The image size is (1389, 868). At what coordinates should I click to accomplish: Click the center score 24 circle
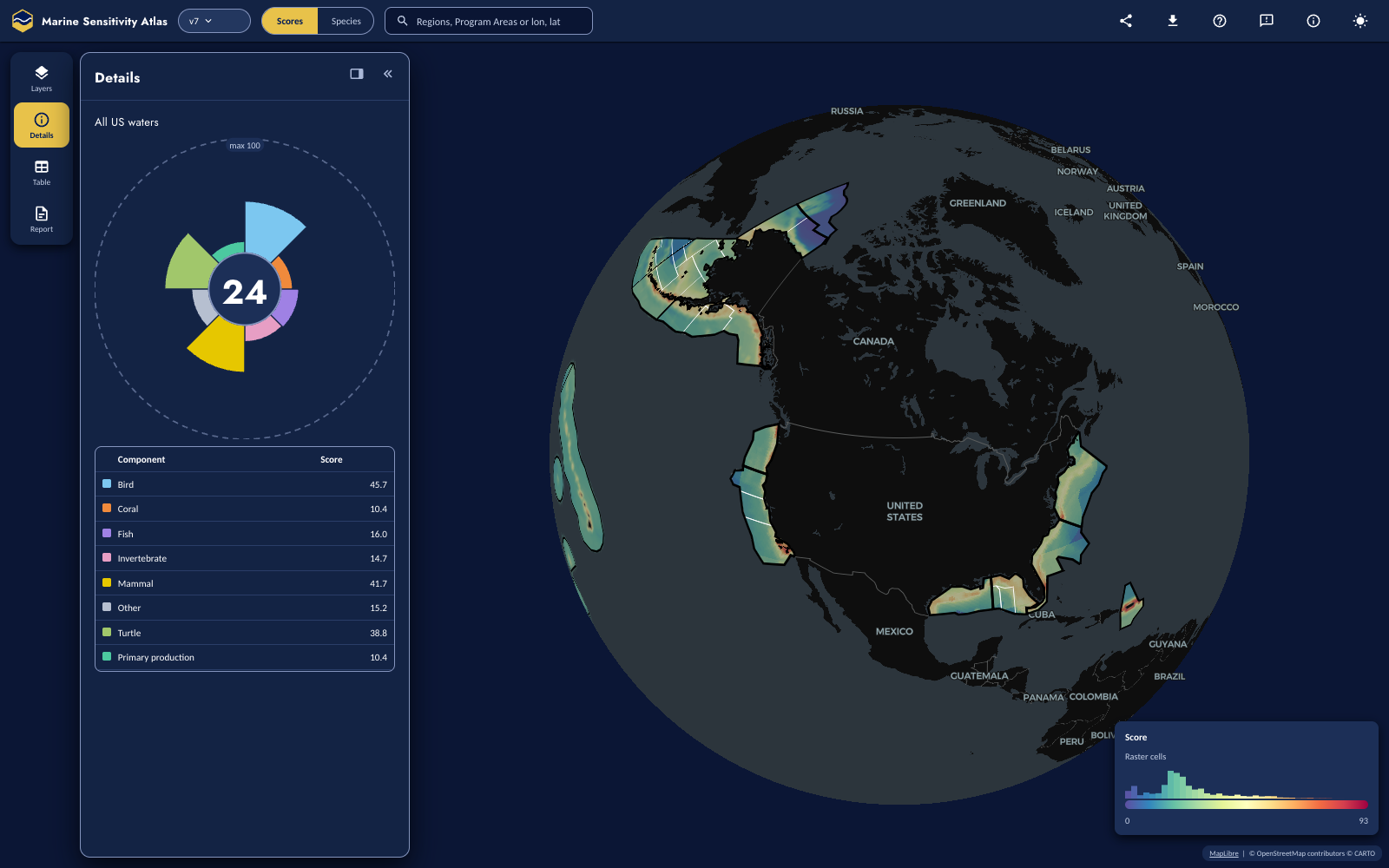[x=245, y=290]
